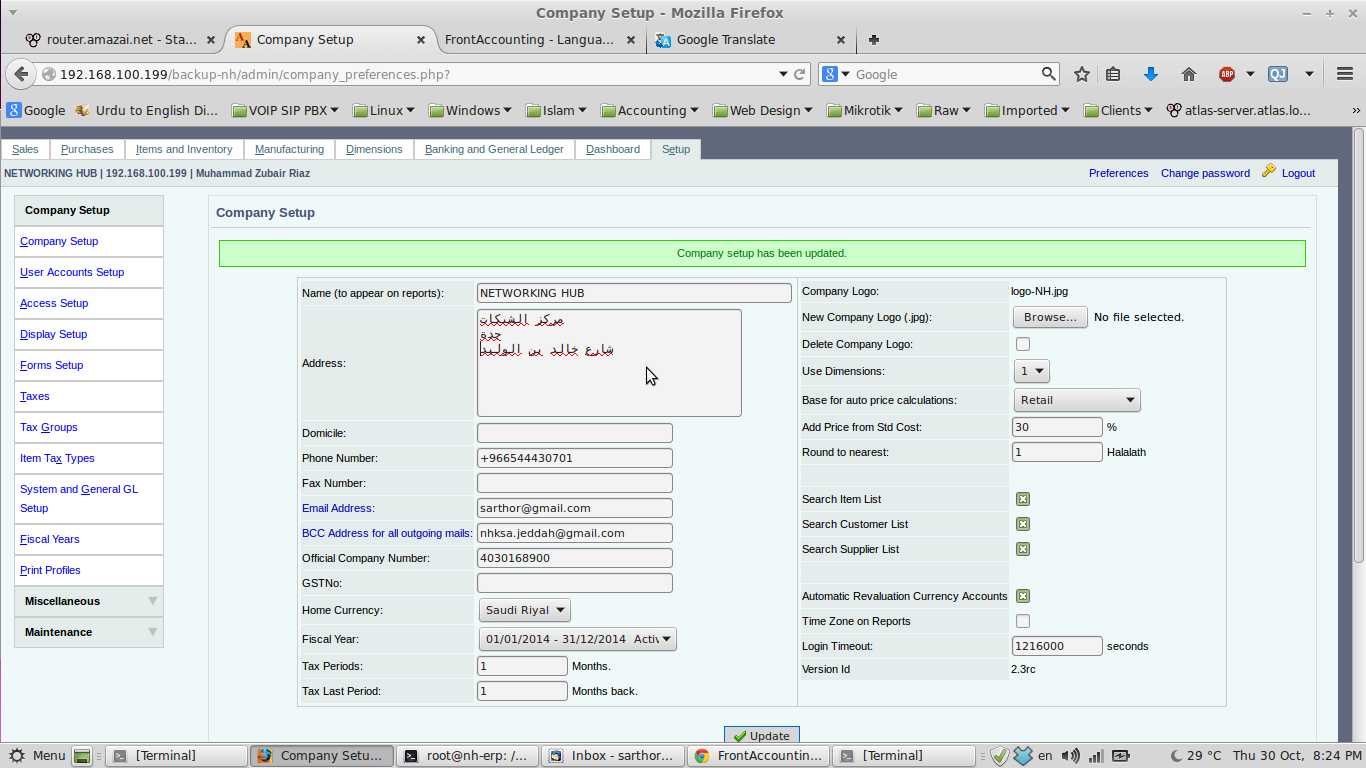Click the Phone Number input field
The width and height of the screenshot is (1366, 768).
click(x=575, y=458)
